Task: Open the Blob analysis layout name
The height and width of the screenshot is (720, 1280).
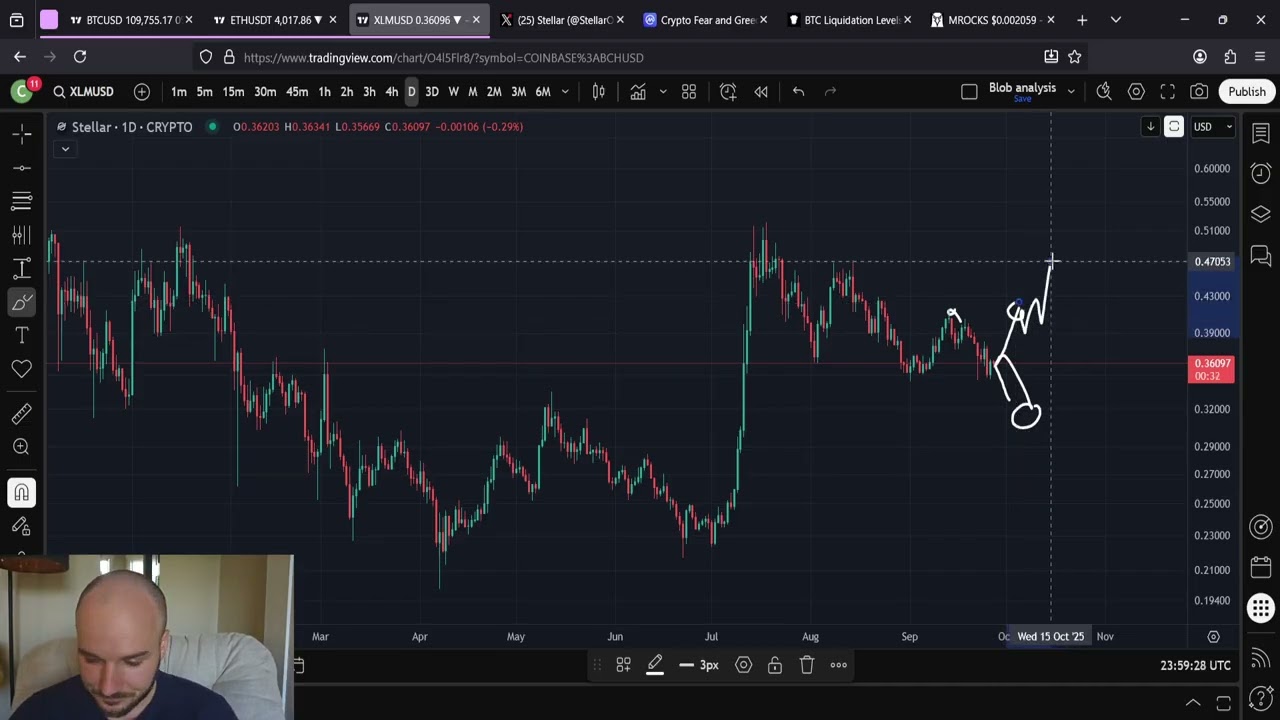Action: tap(1022, 88)
